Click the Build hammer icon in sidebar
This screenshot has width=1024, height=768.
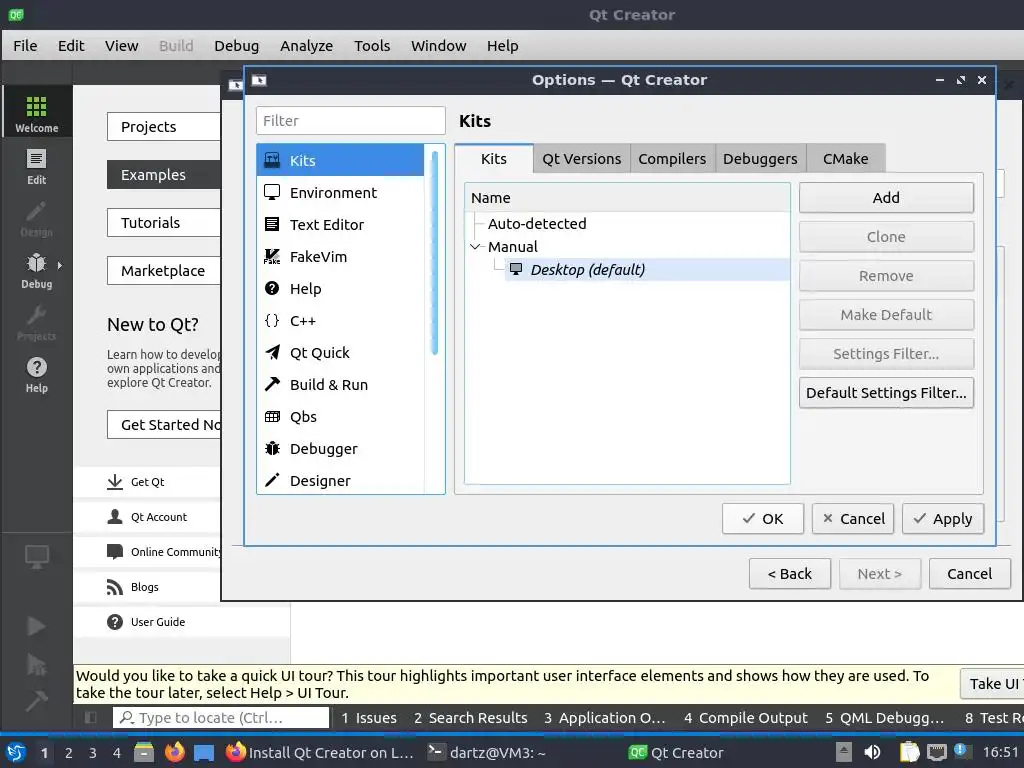[37, 701]
